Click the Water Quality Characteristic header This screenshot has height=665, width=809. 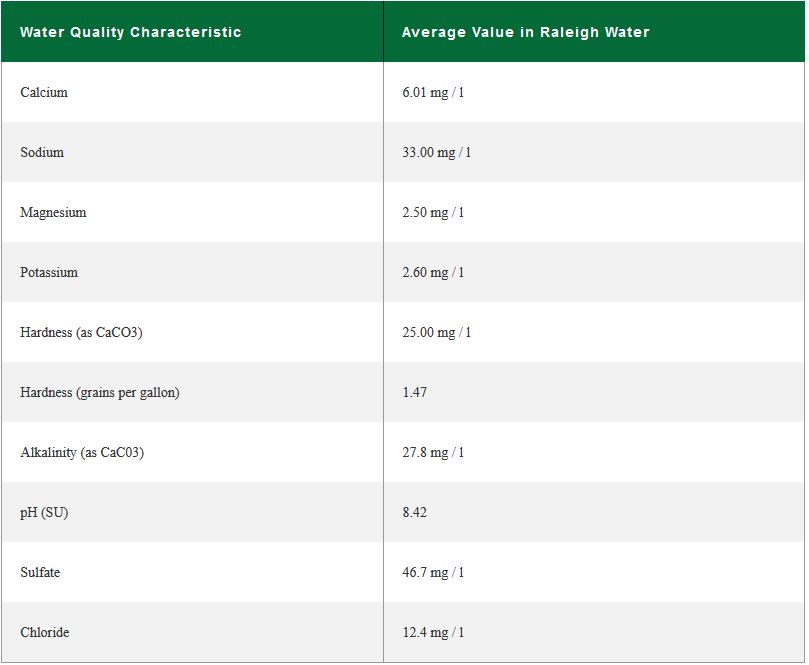tap(131, 32)
